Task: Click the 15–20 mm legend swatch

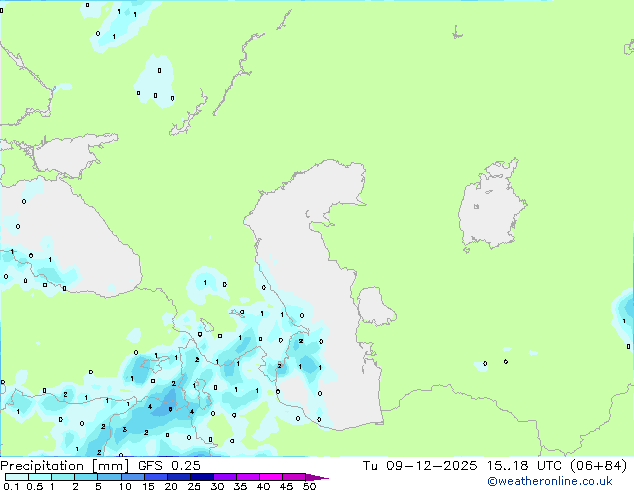Action: [x=155, y=477]
